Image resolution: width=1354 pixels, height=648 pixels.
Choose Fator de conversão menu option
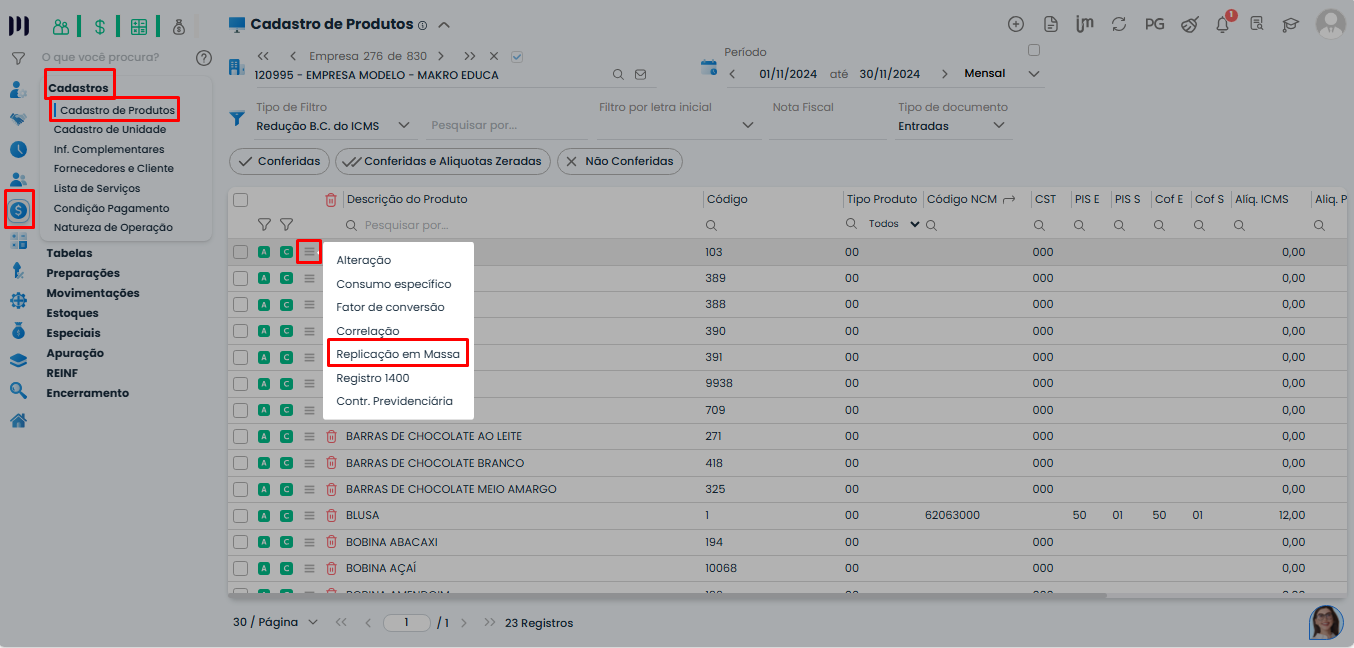coord(390,307)
